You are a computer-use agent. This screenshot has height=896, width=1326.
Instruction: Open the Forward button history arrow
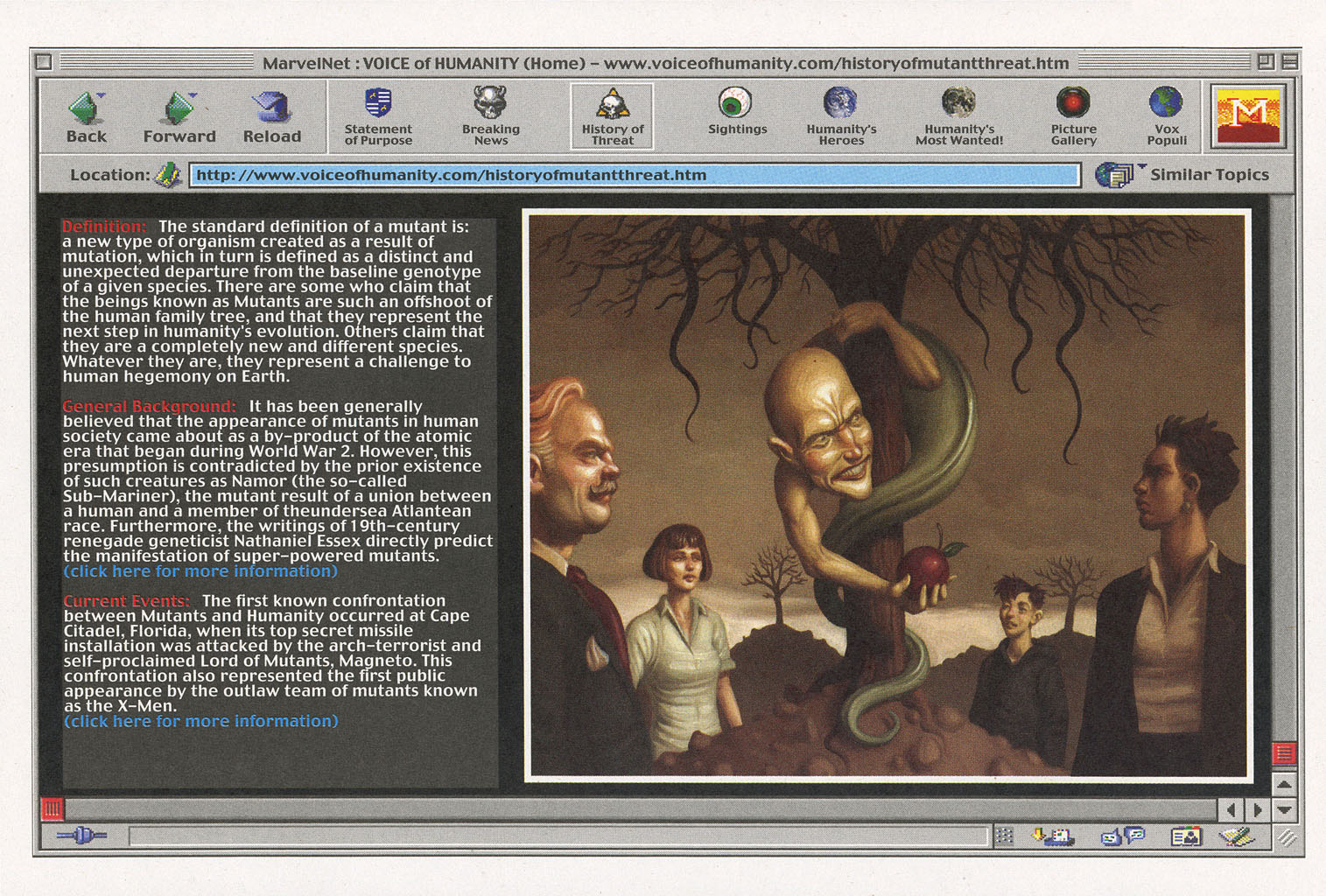click(x=193, y=95)
